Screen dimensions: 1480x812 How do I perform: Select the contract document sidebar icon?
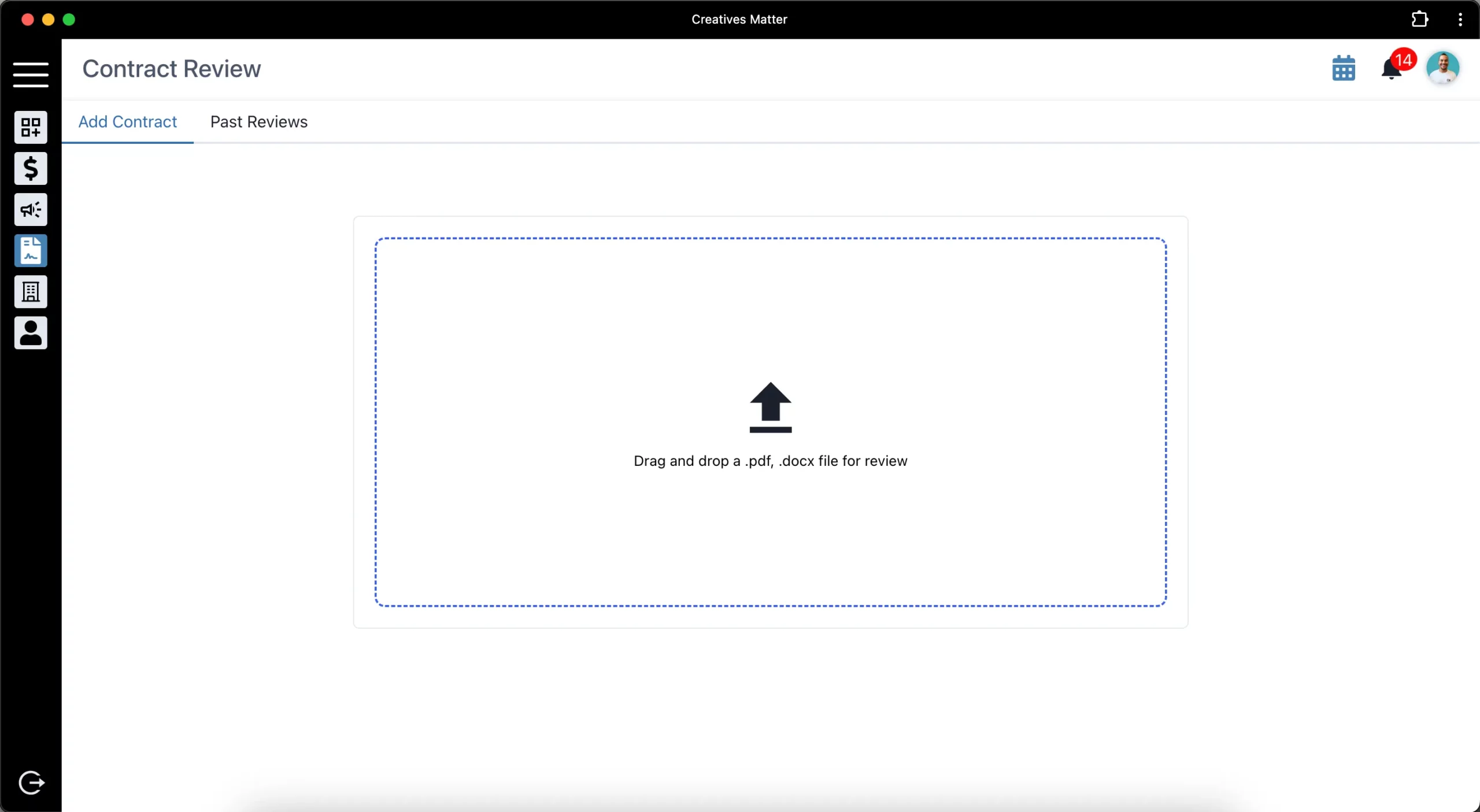click(x=31, y=250)
